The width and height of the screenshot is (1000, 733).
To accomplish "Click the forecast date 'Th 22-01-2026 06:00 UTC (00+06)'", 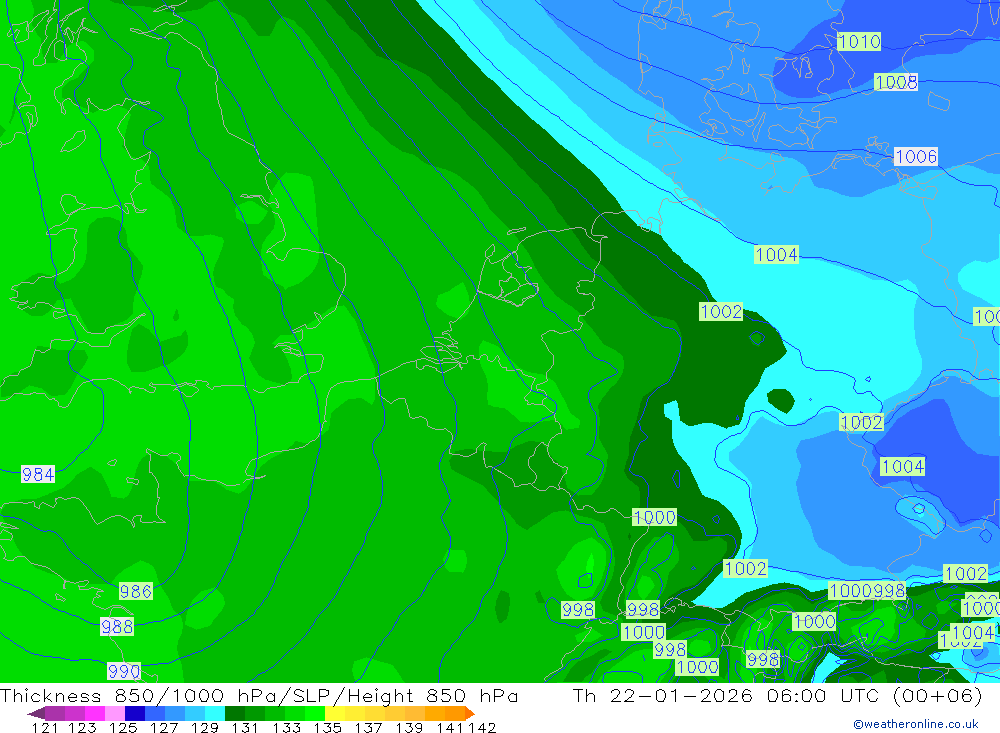I will 777,695.
